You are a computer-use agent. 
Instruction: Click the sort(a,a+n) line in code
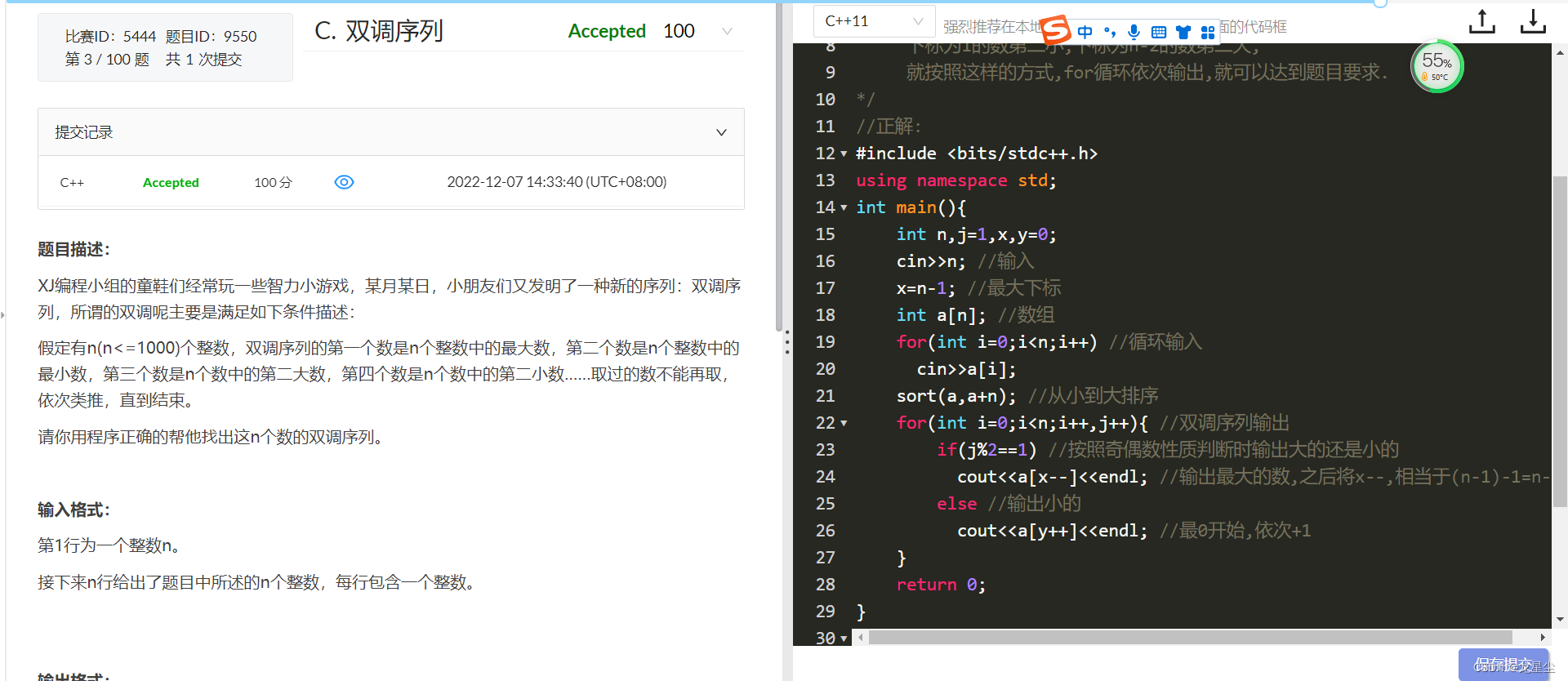(x=956, y=396)
